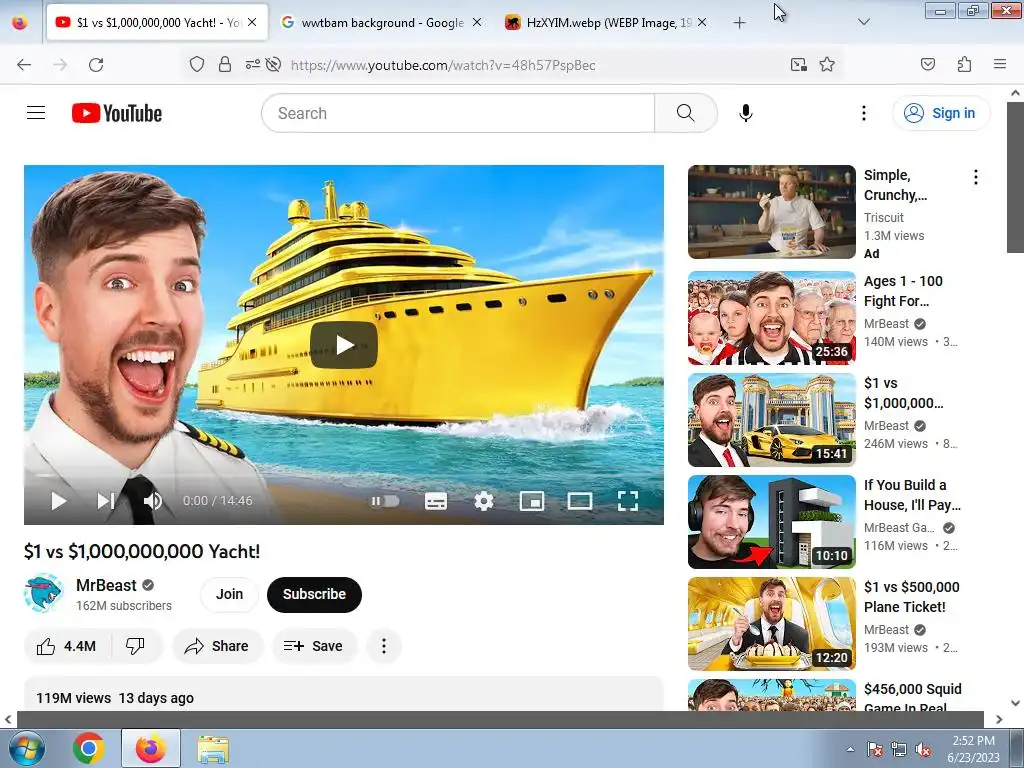Open Ages 1 - 100 Fight video
Screen dimensions: 1024x768
pyautogui.click(x=771, y=318)
